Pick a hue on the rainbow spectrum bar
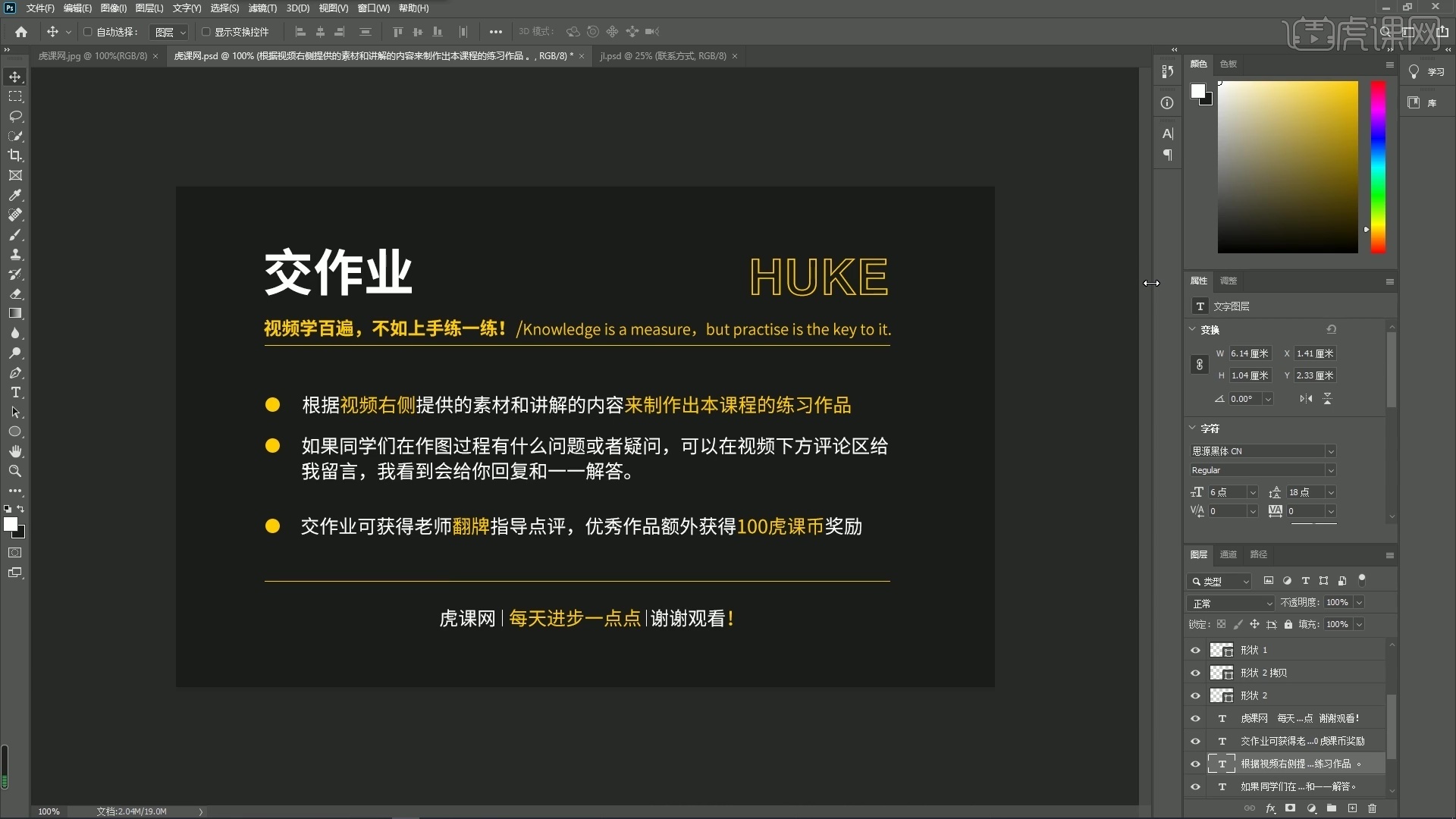The height and width of the screenshot is (819, 1456). pos(1378,167)
